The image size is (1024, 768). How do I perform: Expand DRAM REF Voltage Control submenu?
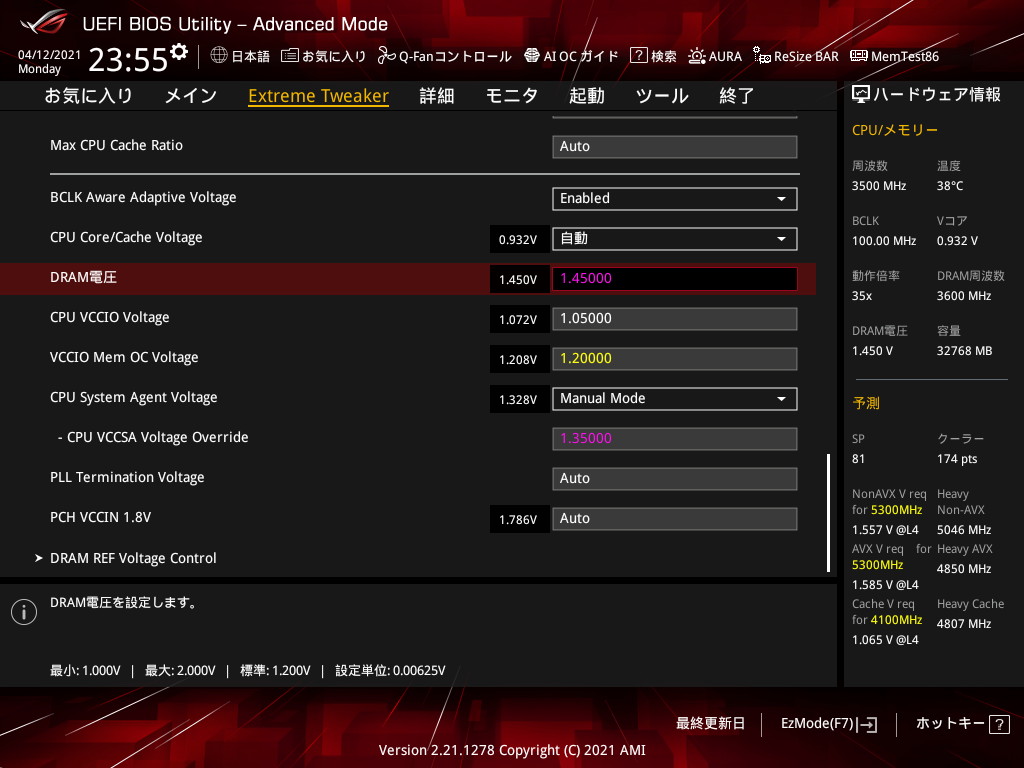pyautogui.click(x=133, y=558)
